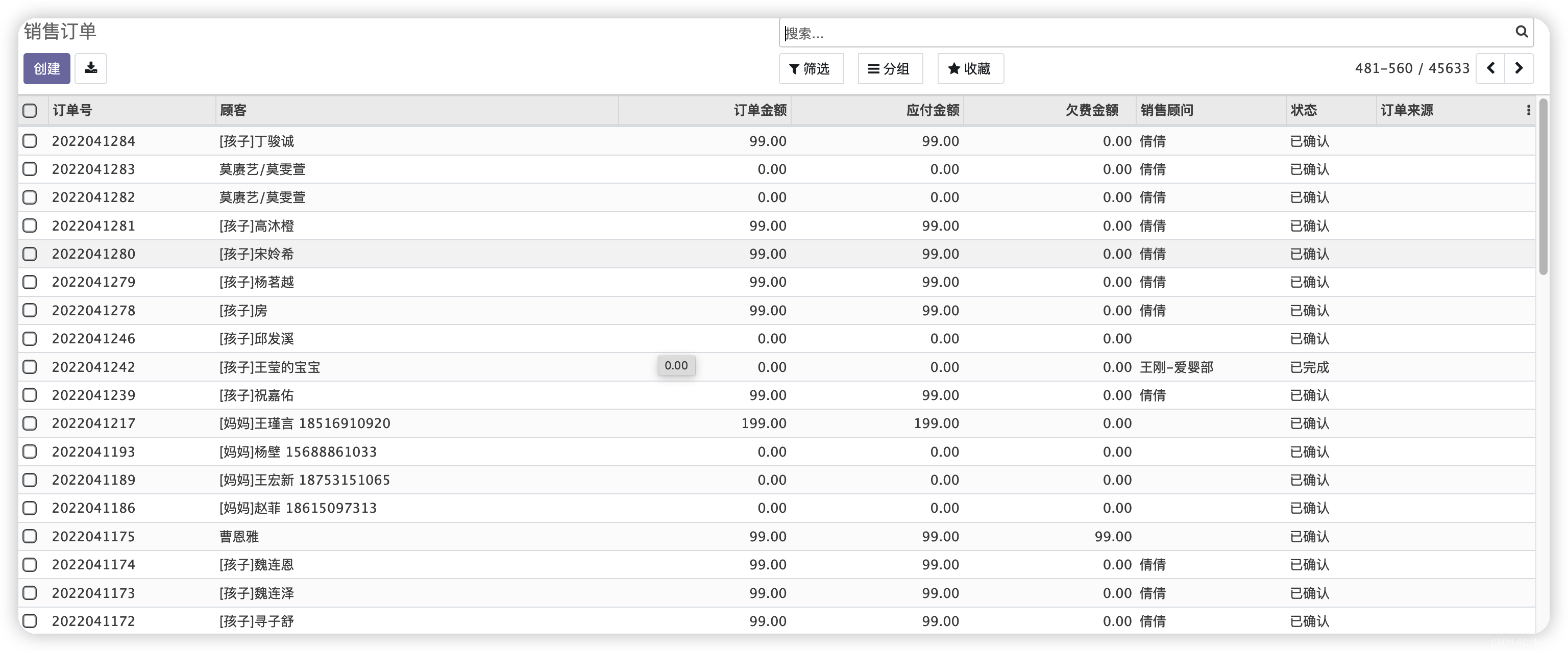Toggle the select-all checkbox in the header

coord(30,110)
